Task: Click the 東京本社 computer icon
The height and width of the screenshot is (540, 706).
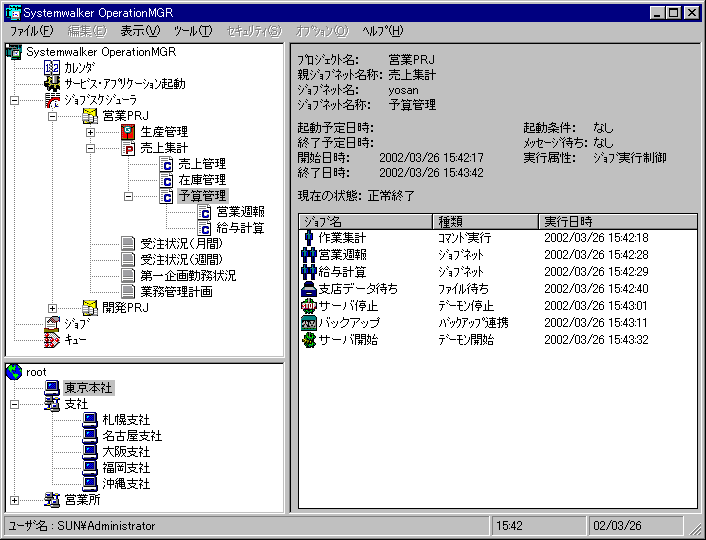Action: pos(52,388)
